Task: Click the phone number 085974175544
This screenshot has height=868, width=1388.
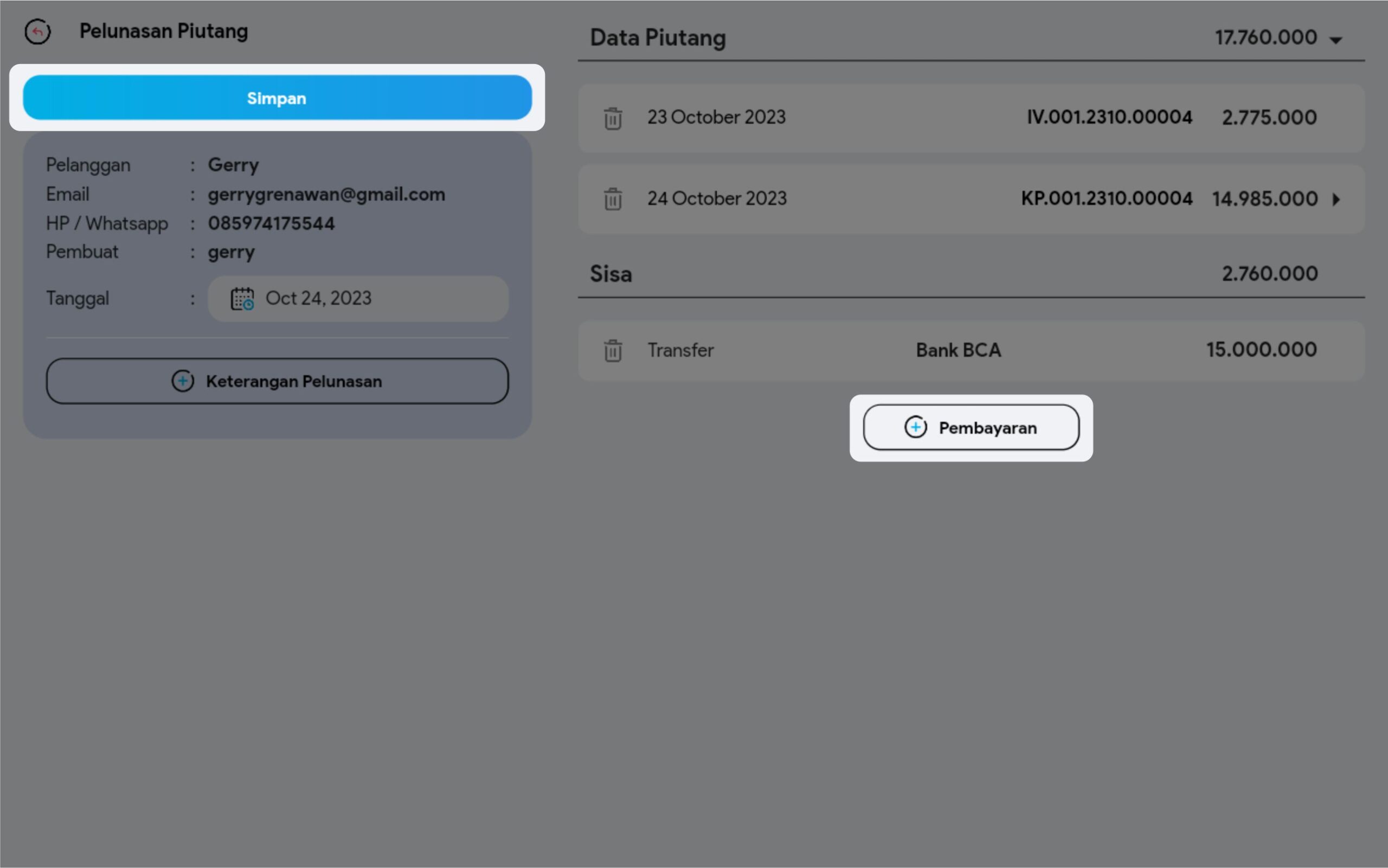Action: (x=271, y=223)
